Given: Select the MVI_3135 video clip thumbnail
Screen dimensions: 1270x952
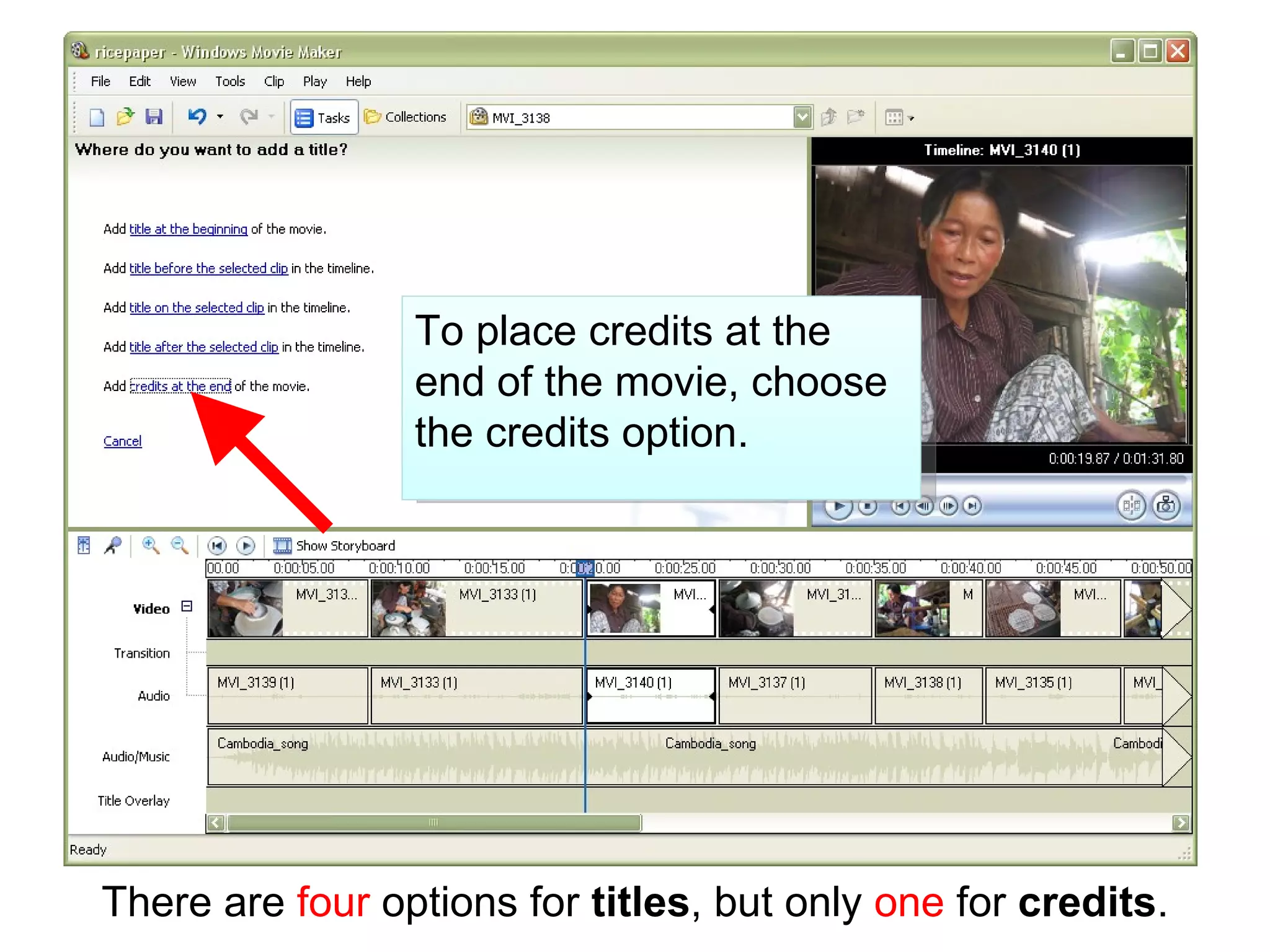Looking at the screenshot, I should click(x=1023, y=609).
